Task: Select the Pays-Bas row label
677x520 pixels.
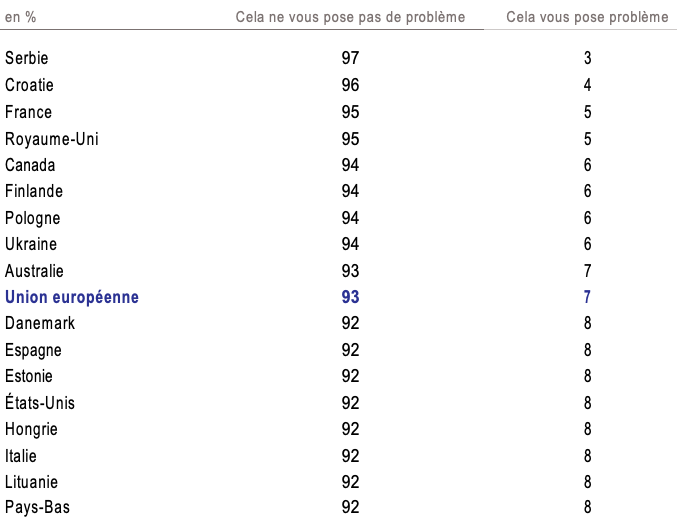Action: (x=38, y=507)
